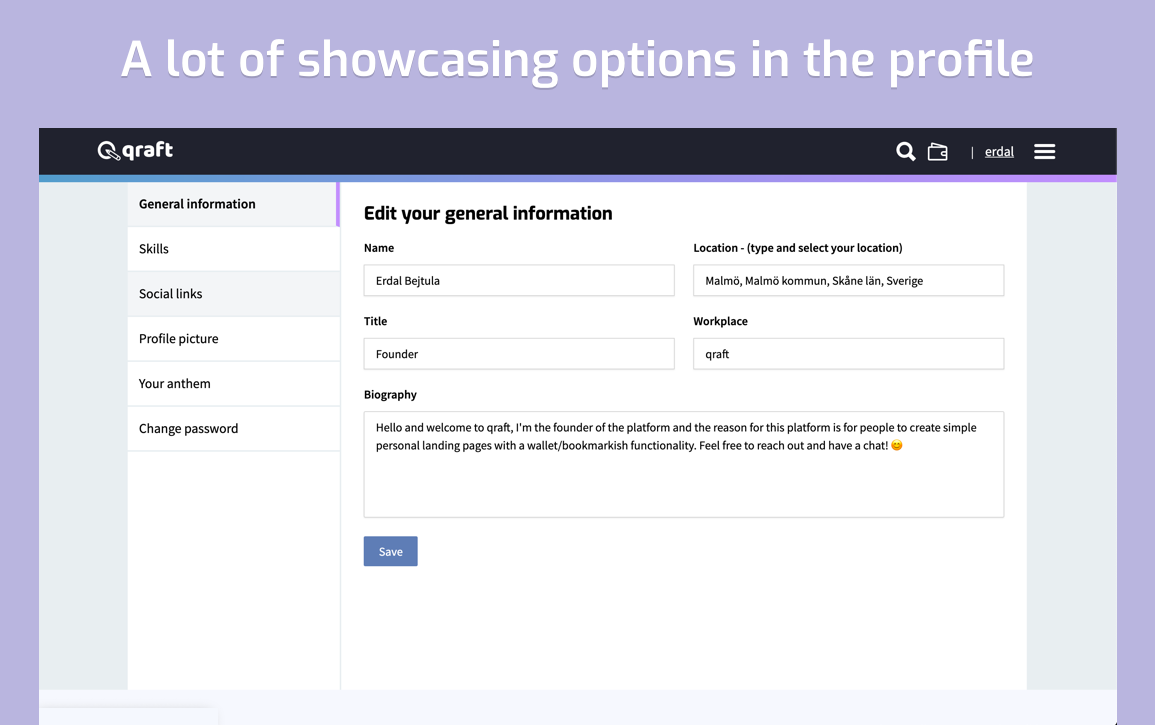The width and height of the screenshot is (1155, 725).
Task: Focus the Name input field
Action: pyautogui.click(x=518, y=281)
